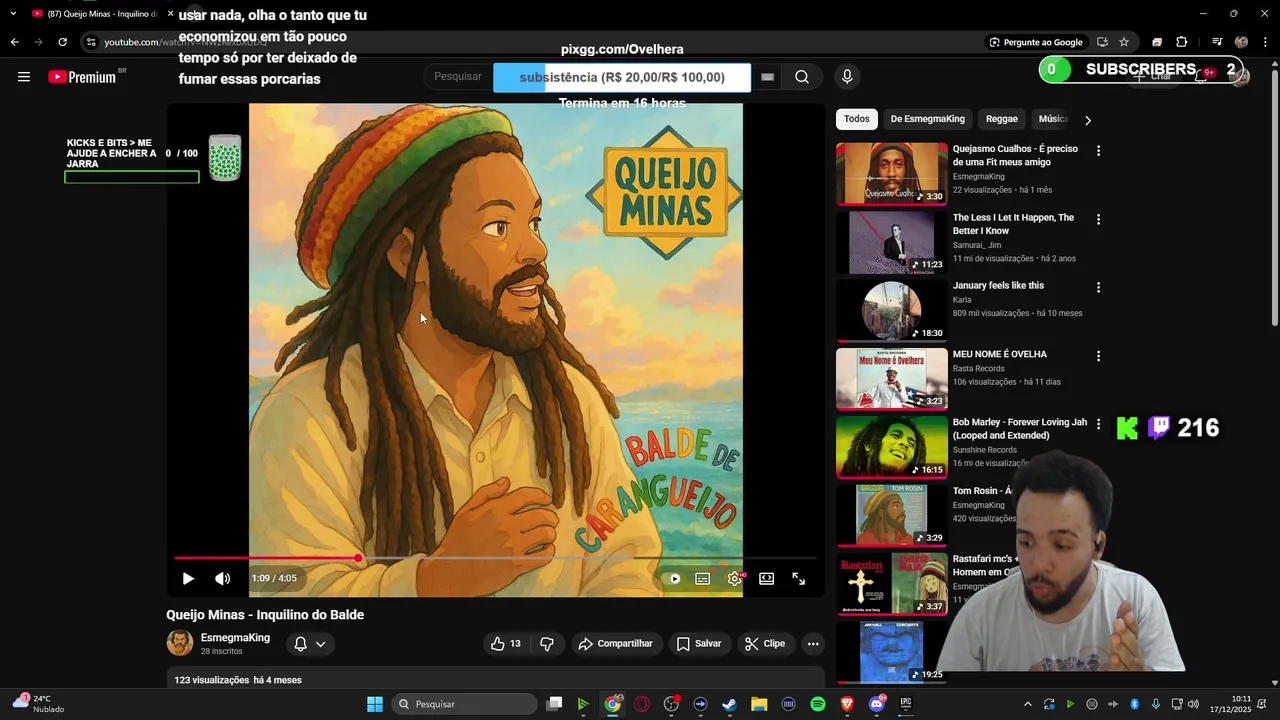Screen dimensions: 1280x720
Task: Open the on-screen keyboard in search box
Action: (x=767, y=77)
